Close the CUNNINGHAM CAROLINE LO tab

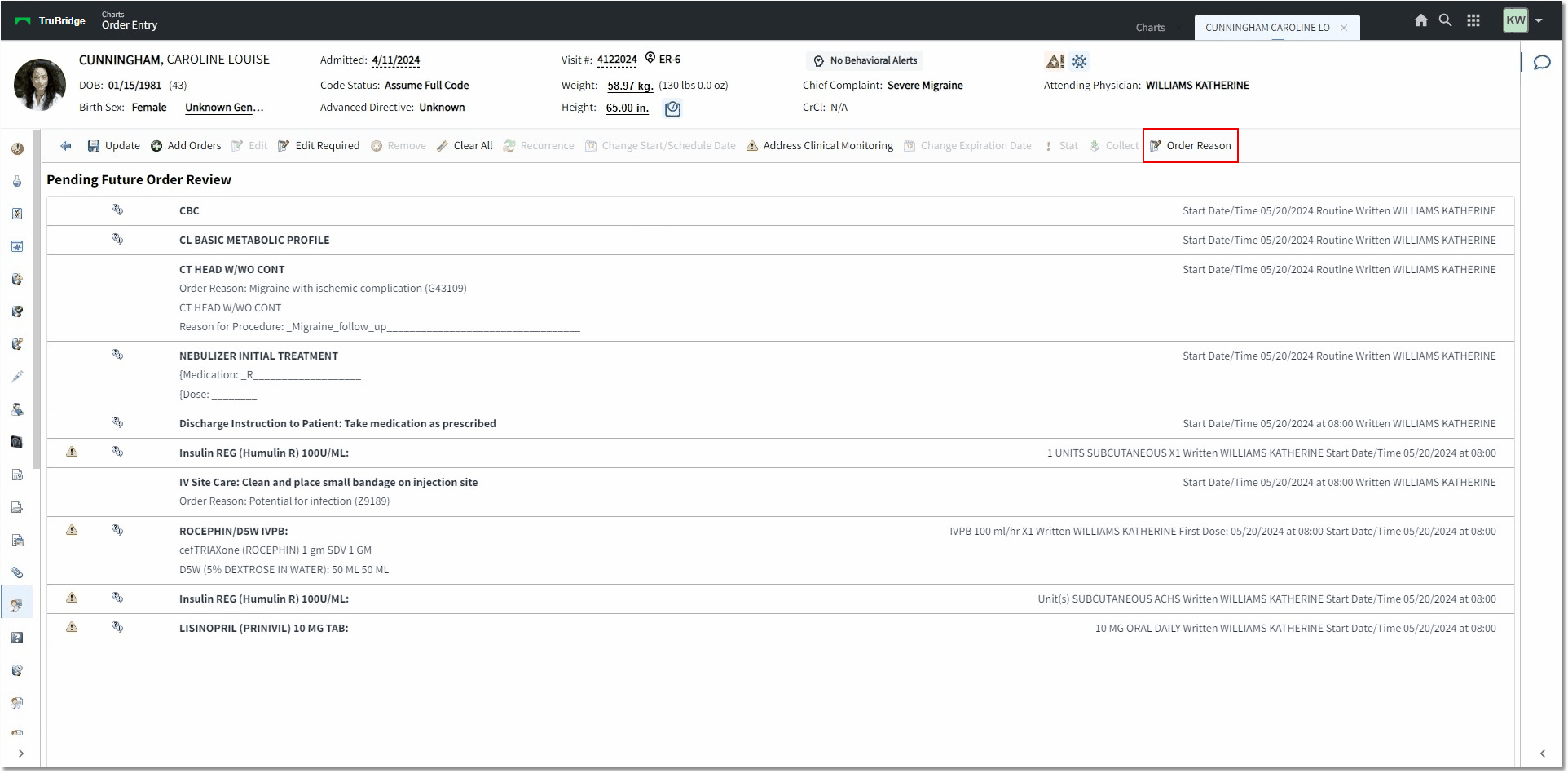pos(1344,28)
